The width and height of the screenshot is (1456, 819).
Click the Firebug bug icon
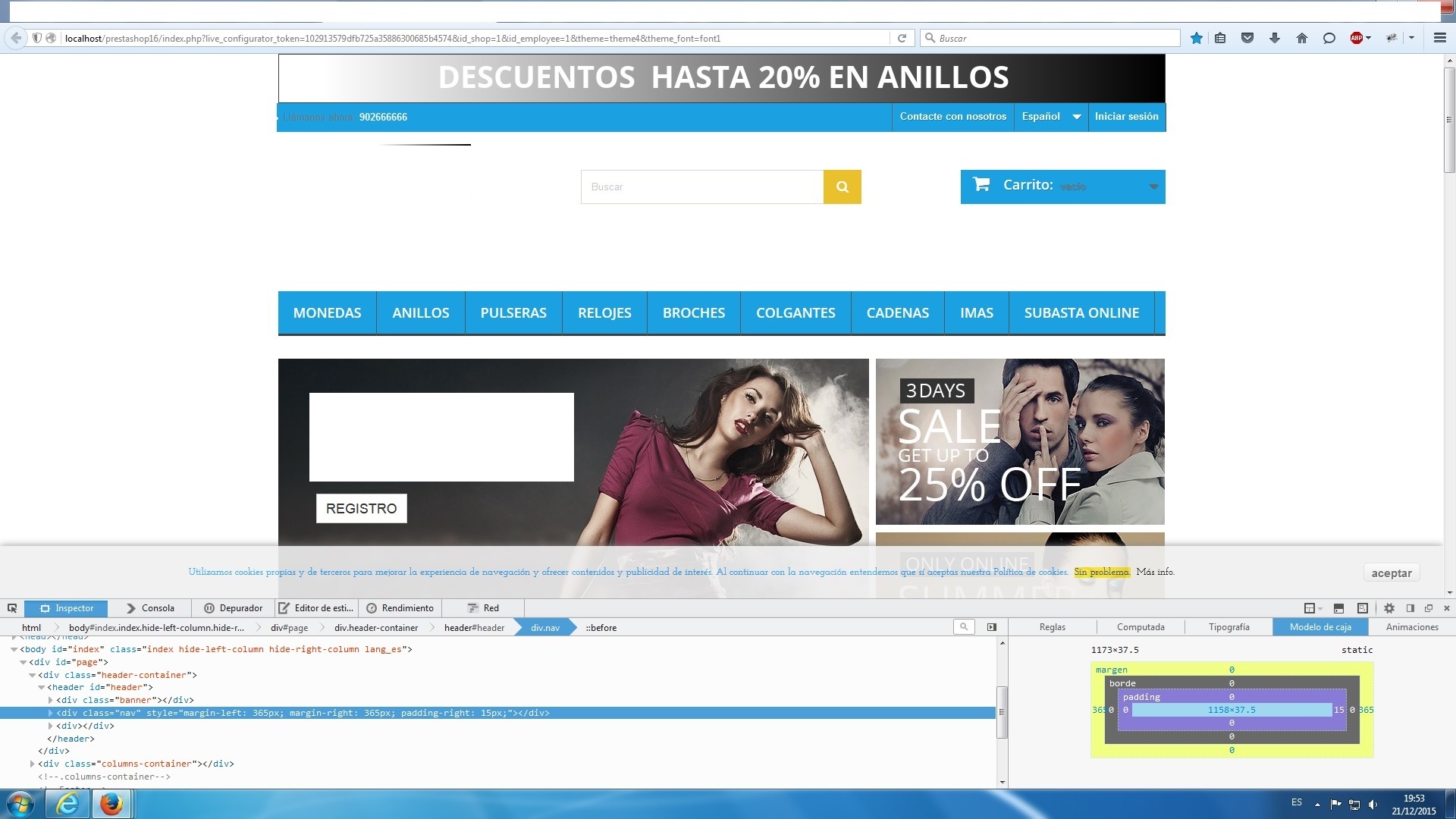(x=1392, y=38)
